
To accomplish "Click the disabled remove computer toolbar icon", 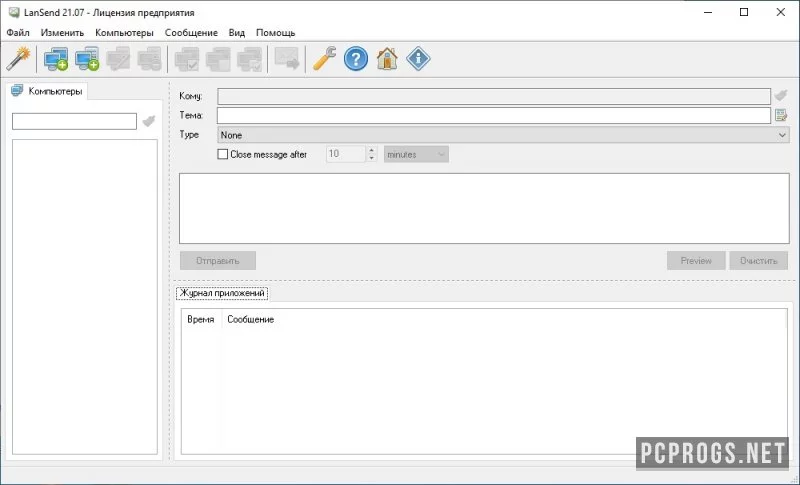I will point(149,59).
